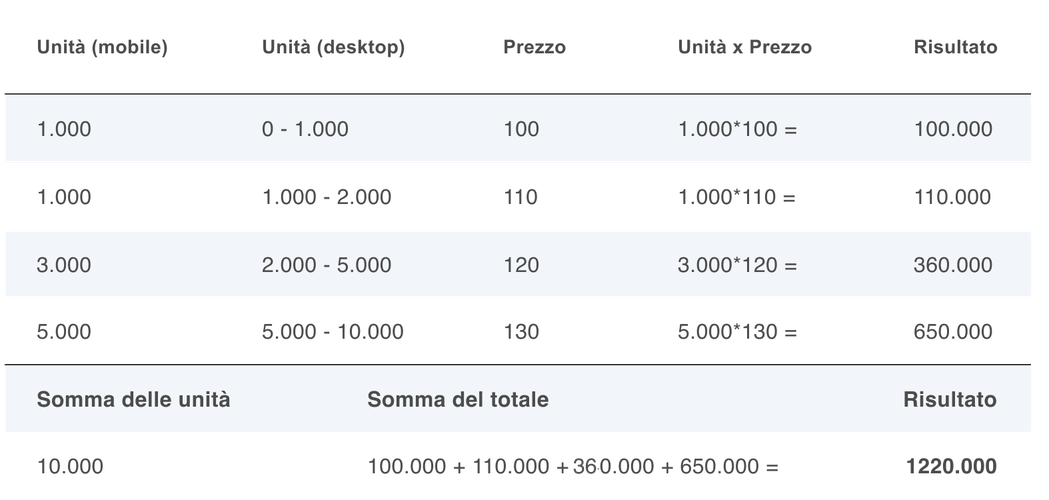Select the price cell showing 110
This screenshot has height=500, width=1049.
tap(520, 197)
